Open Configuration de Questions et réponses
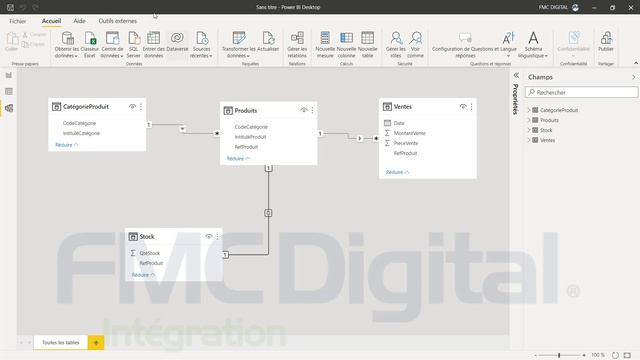 point(465,44)
